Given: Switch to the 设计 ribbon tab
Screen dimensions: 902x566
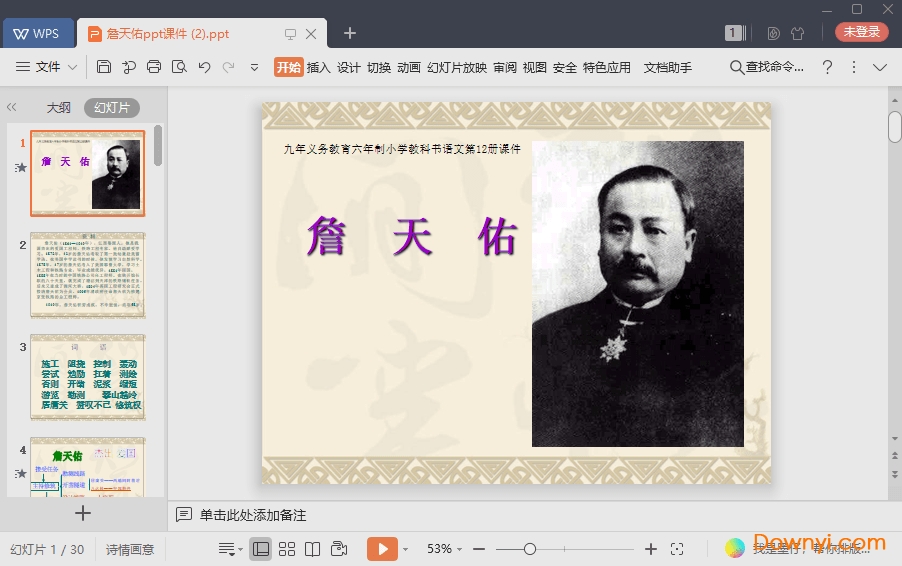Looking at the screenshot, I should 349,67.
